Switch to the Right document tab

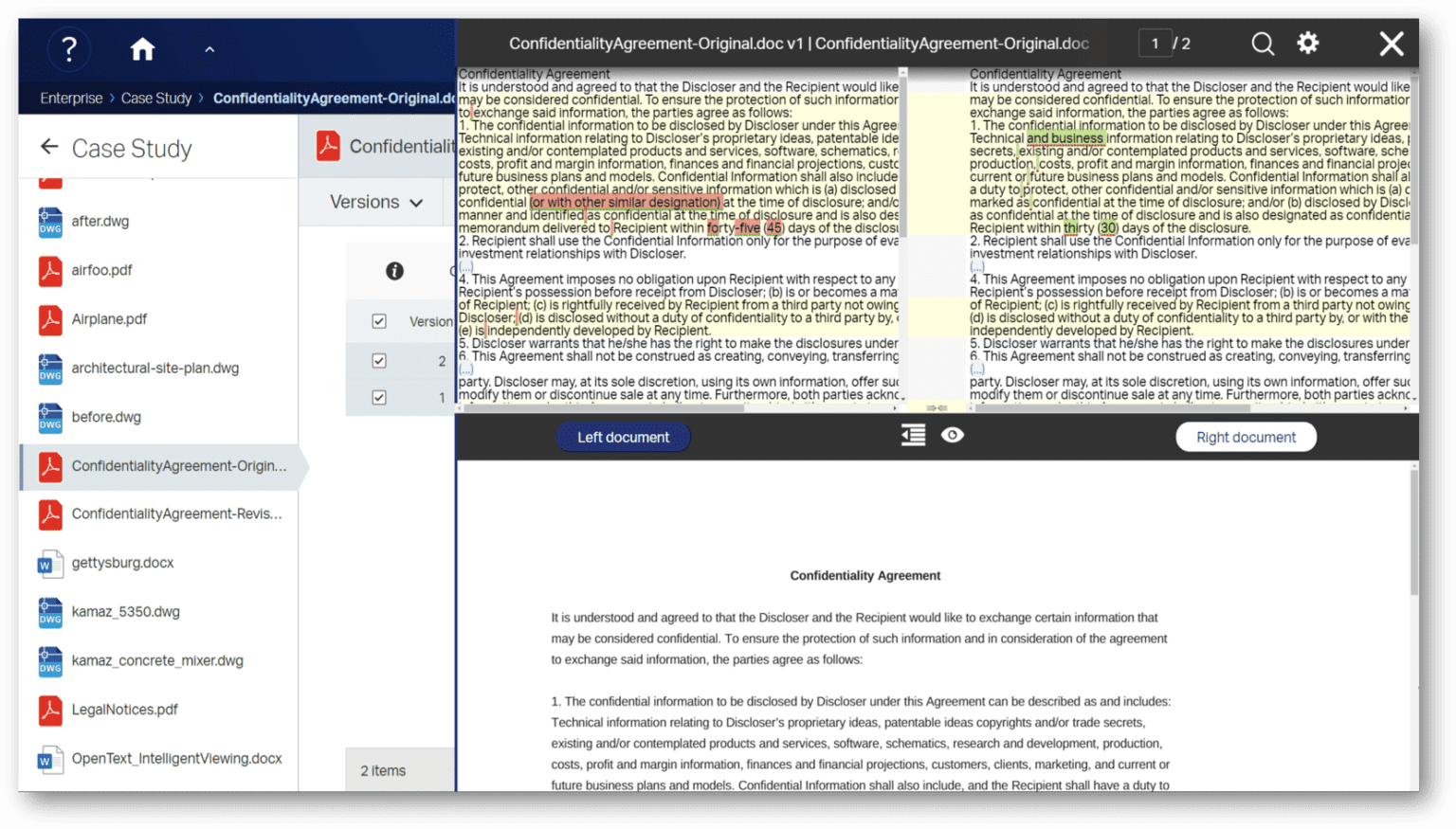1245,437
